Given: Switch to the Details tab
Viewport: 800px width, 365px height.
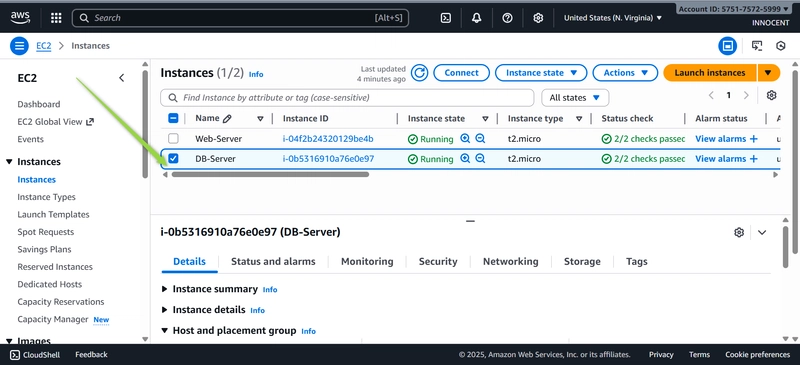Looking at the screenshot, I should point(189,261).
